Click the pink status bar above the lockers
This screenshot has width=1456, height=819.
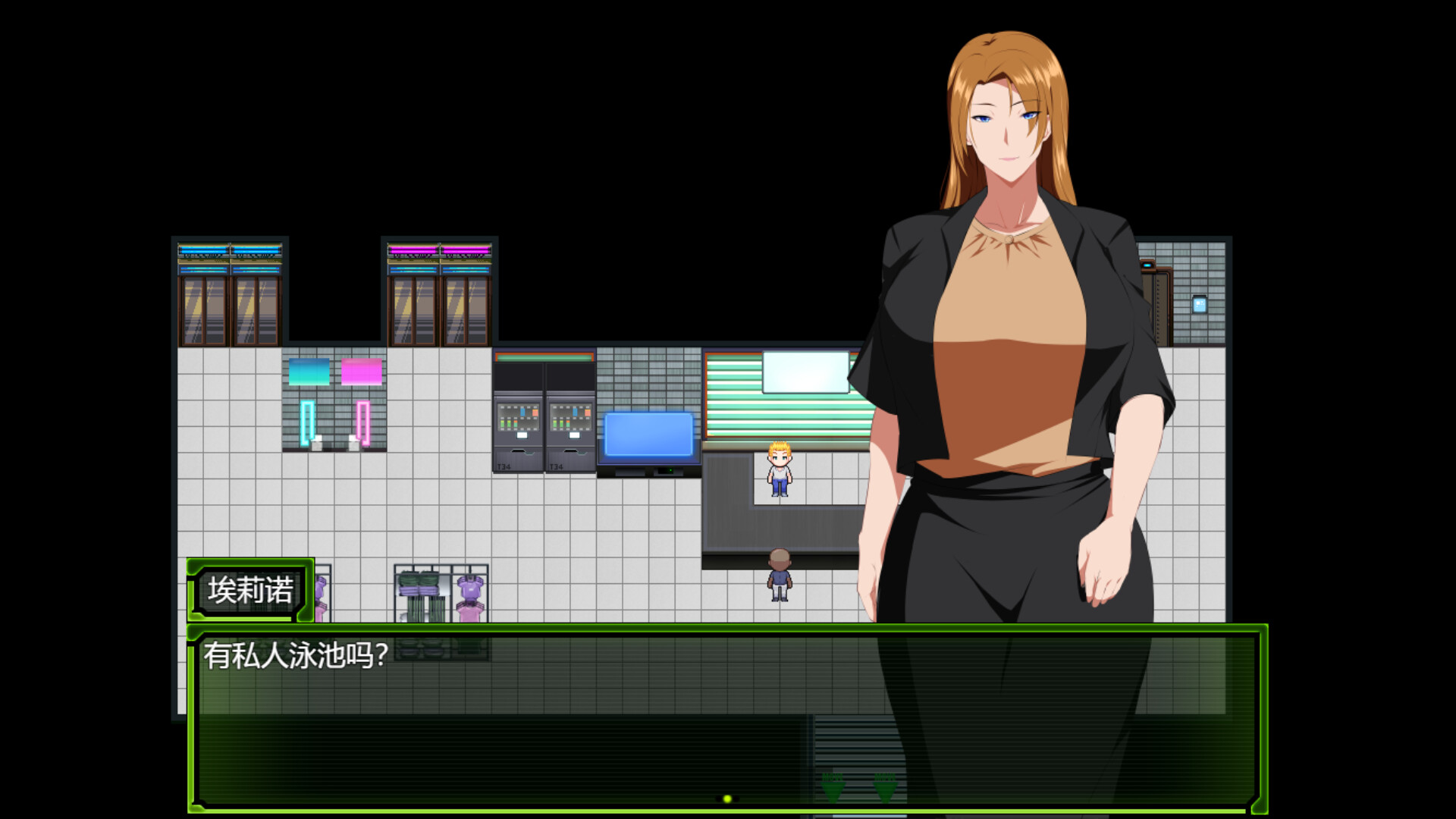438,249
